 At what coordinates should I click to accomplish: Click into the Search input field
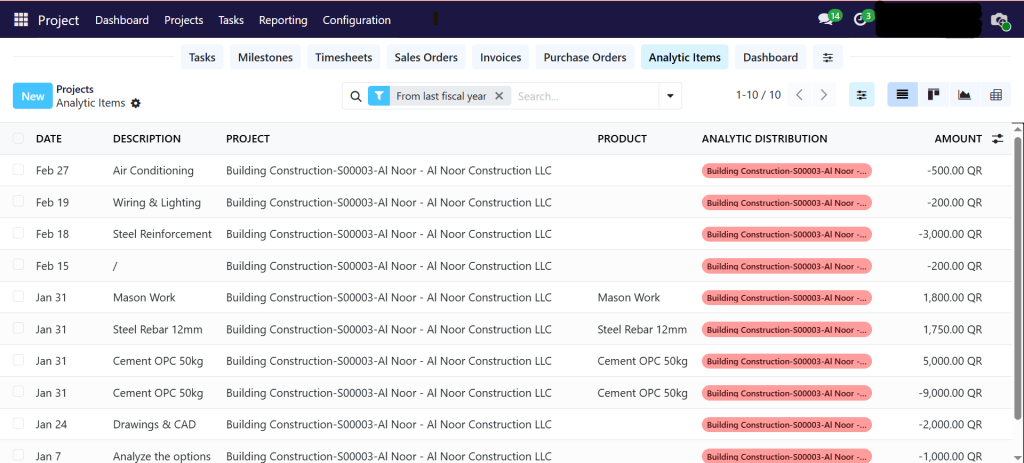586,96
